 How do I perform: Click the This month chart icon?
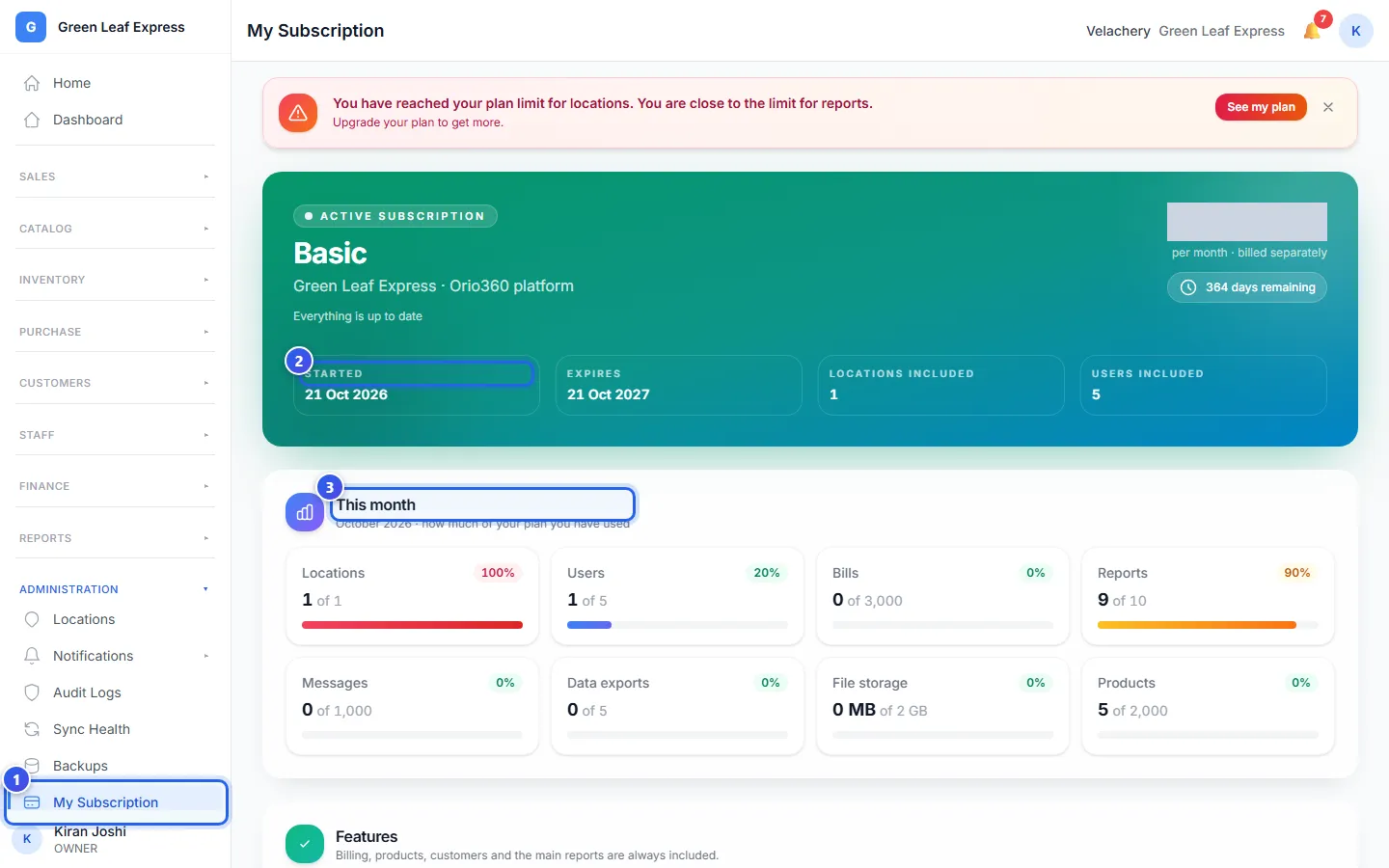tap(305, 512)
